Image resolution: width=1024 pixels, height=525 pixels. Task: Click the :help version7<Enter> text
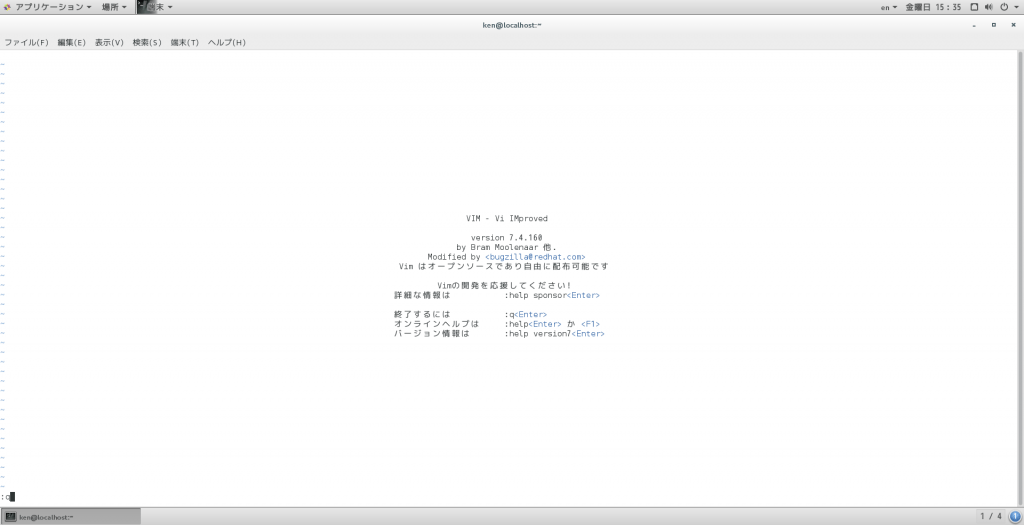pyautogui.click(x=554, y=334)
